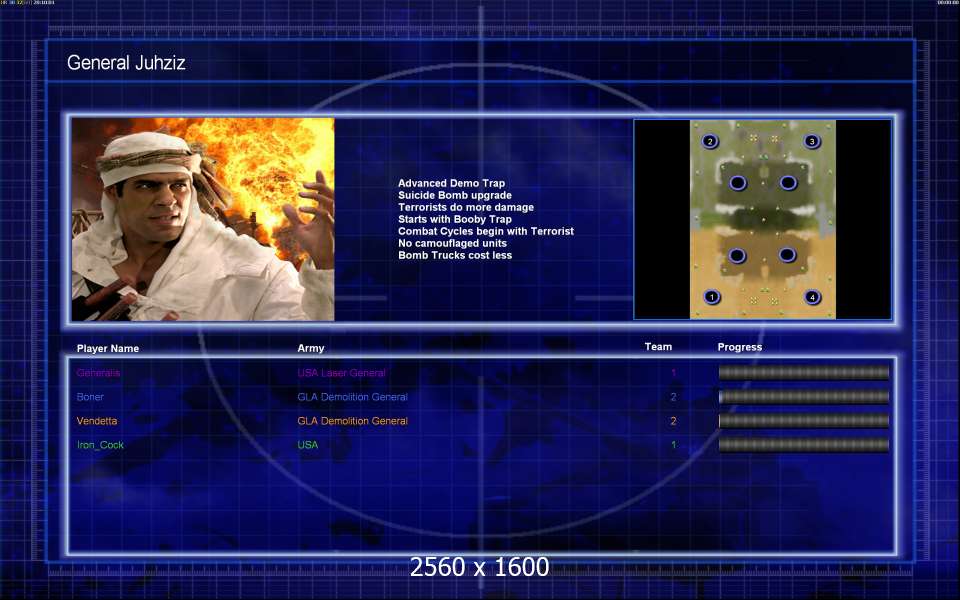Click start position marker 1 on minimap

click(711, 297)
